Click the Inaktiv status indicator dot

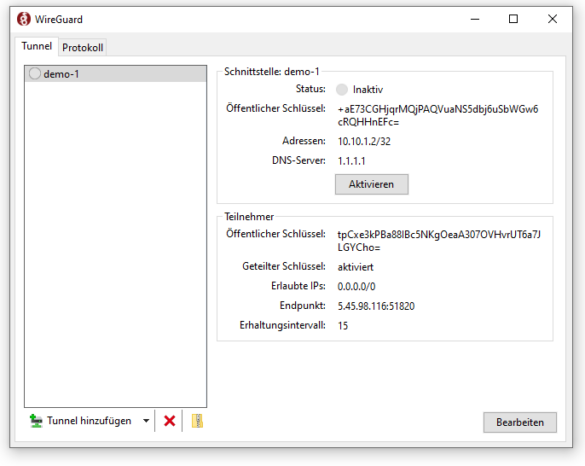[x=341, y=90]
